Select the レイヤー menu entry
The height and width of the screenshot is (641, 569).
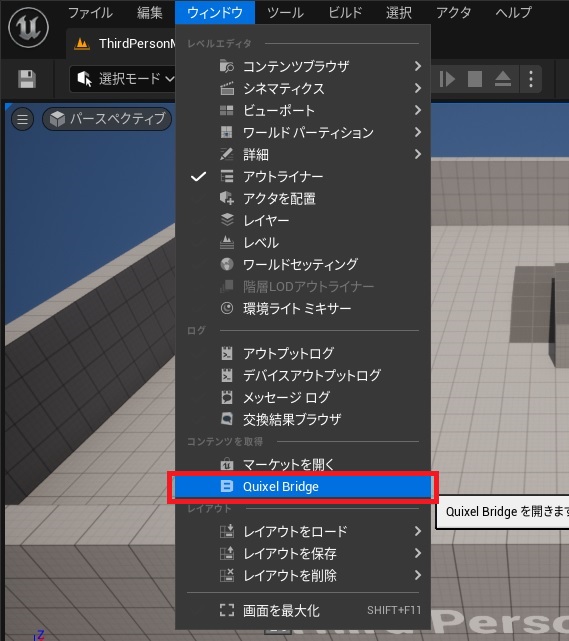[303, 220]
